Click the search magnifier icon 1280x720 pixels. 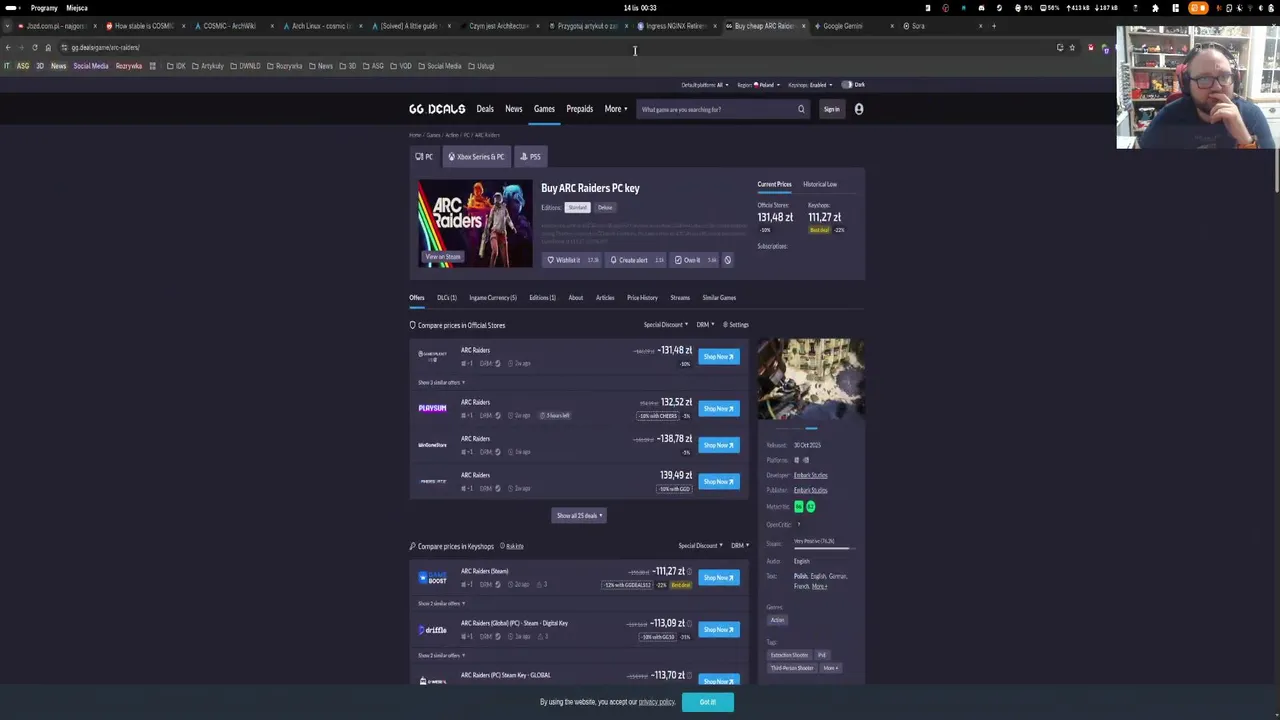click(801, 109)
